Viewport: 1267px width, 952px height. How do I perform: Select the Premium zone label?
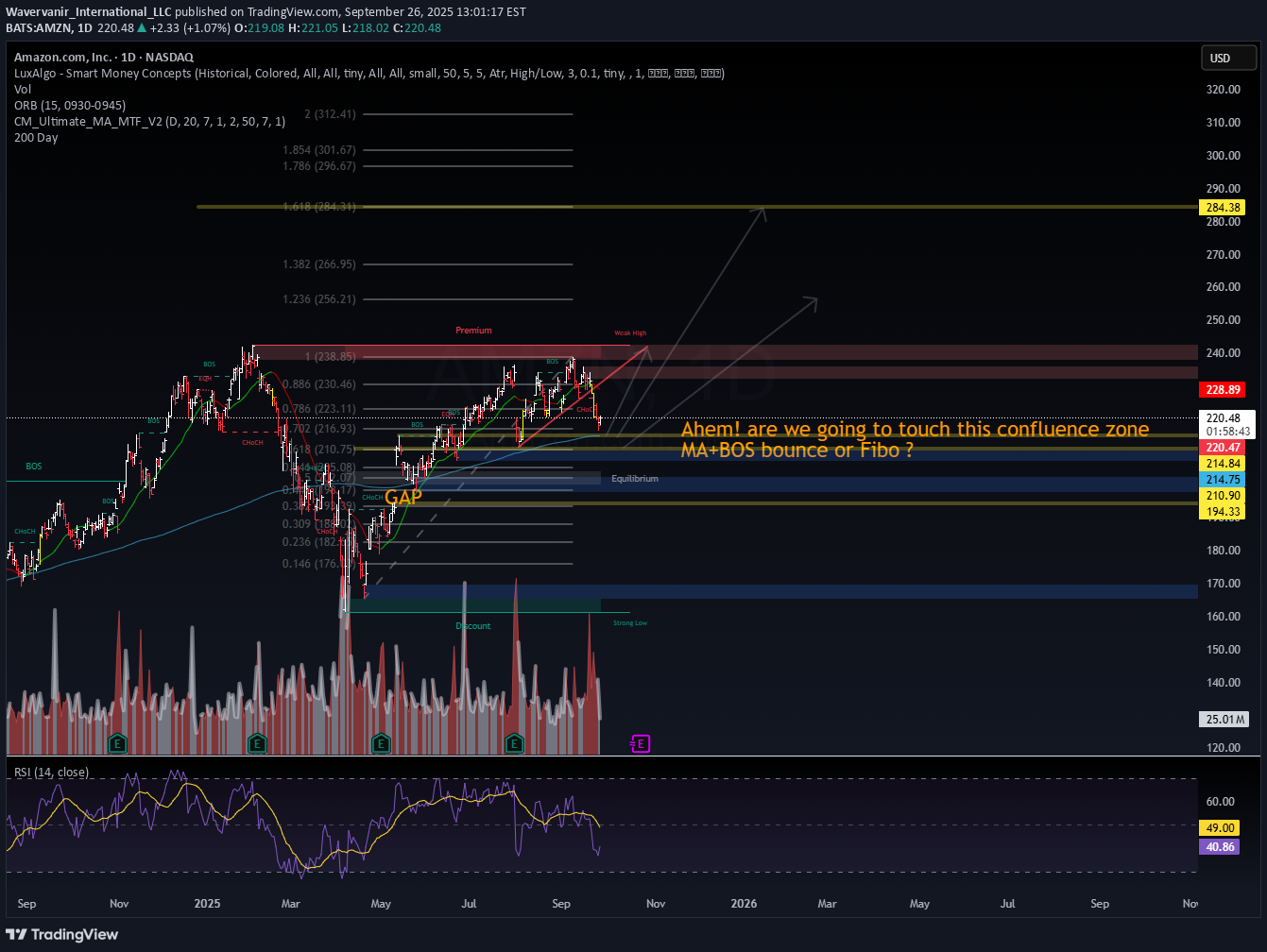coord(473,331)
